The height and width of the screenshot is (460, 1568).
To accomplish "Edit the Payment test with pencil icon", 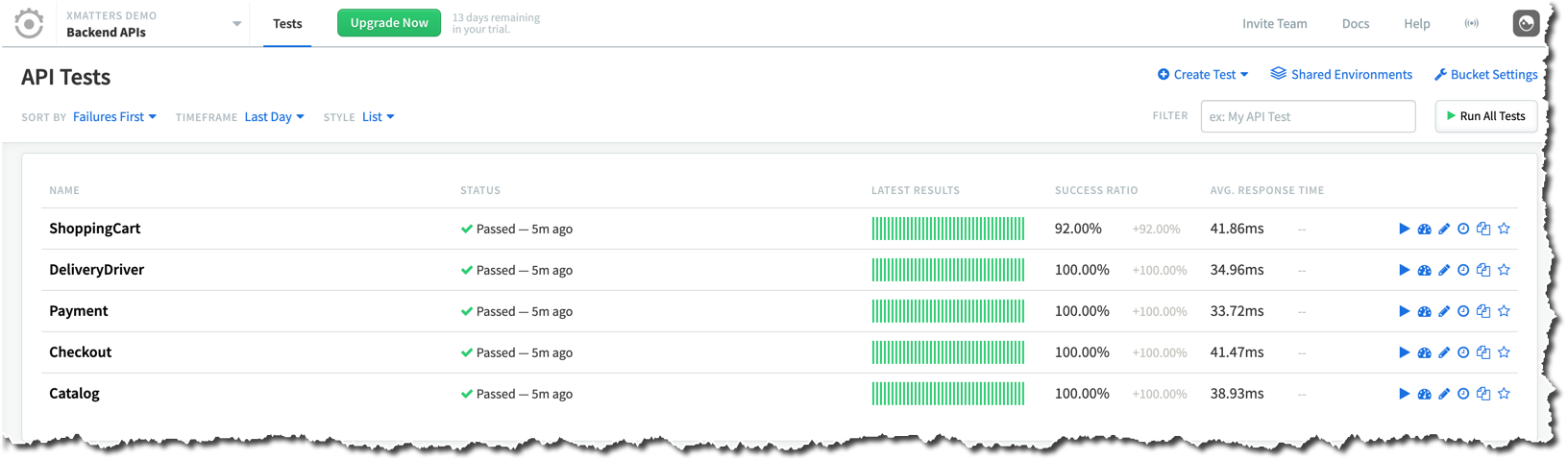I will (x=1444, y=311).
